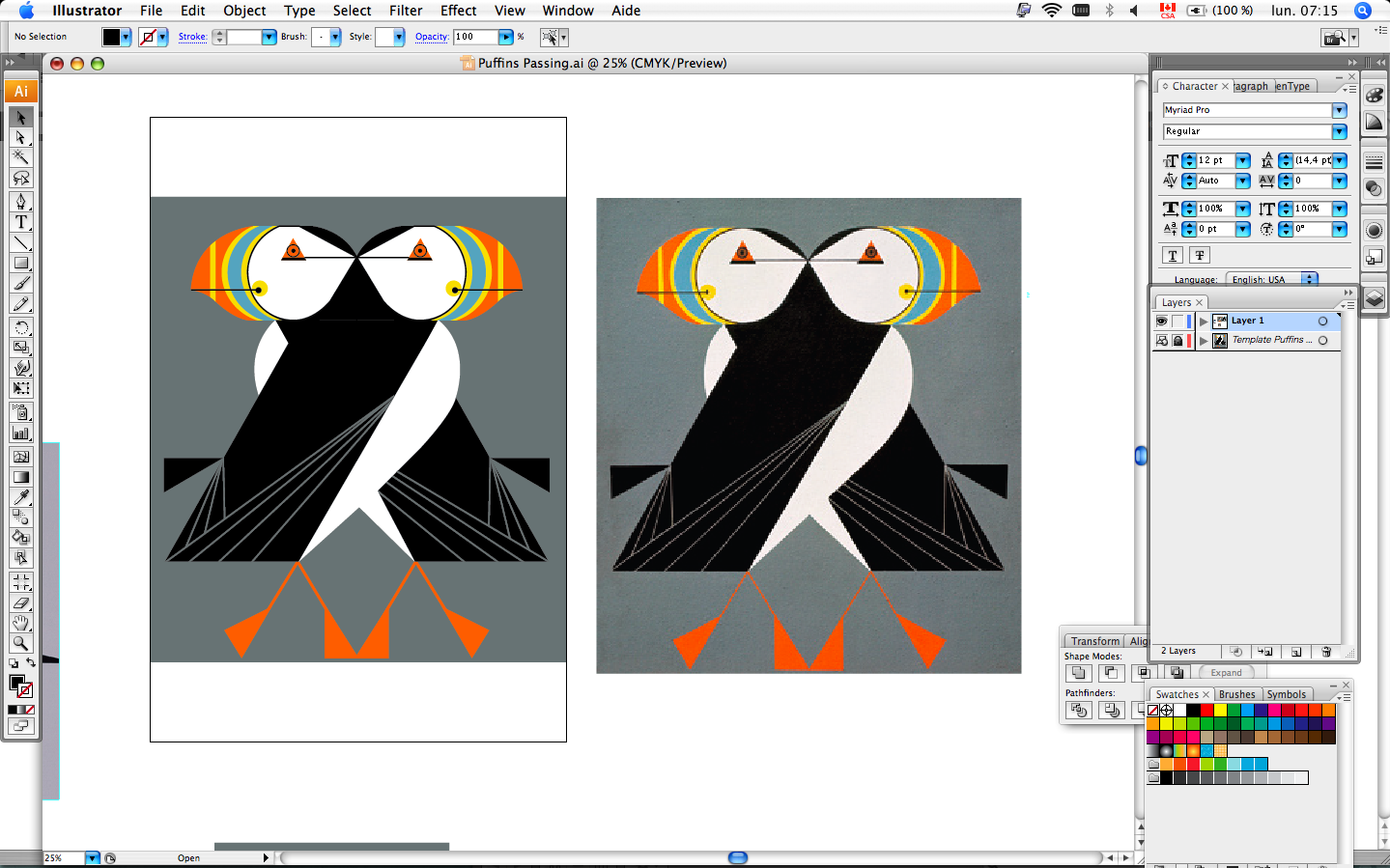Open the Object menu
1390x868 pixels.
point(244,11)
